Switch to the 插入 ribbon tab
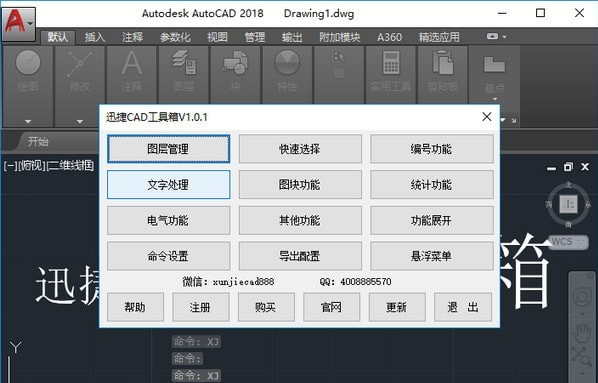The height and width of the screenshot is (383, 598). [x=95, y=37]
